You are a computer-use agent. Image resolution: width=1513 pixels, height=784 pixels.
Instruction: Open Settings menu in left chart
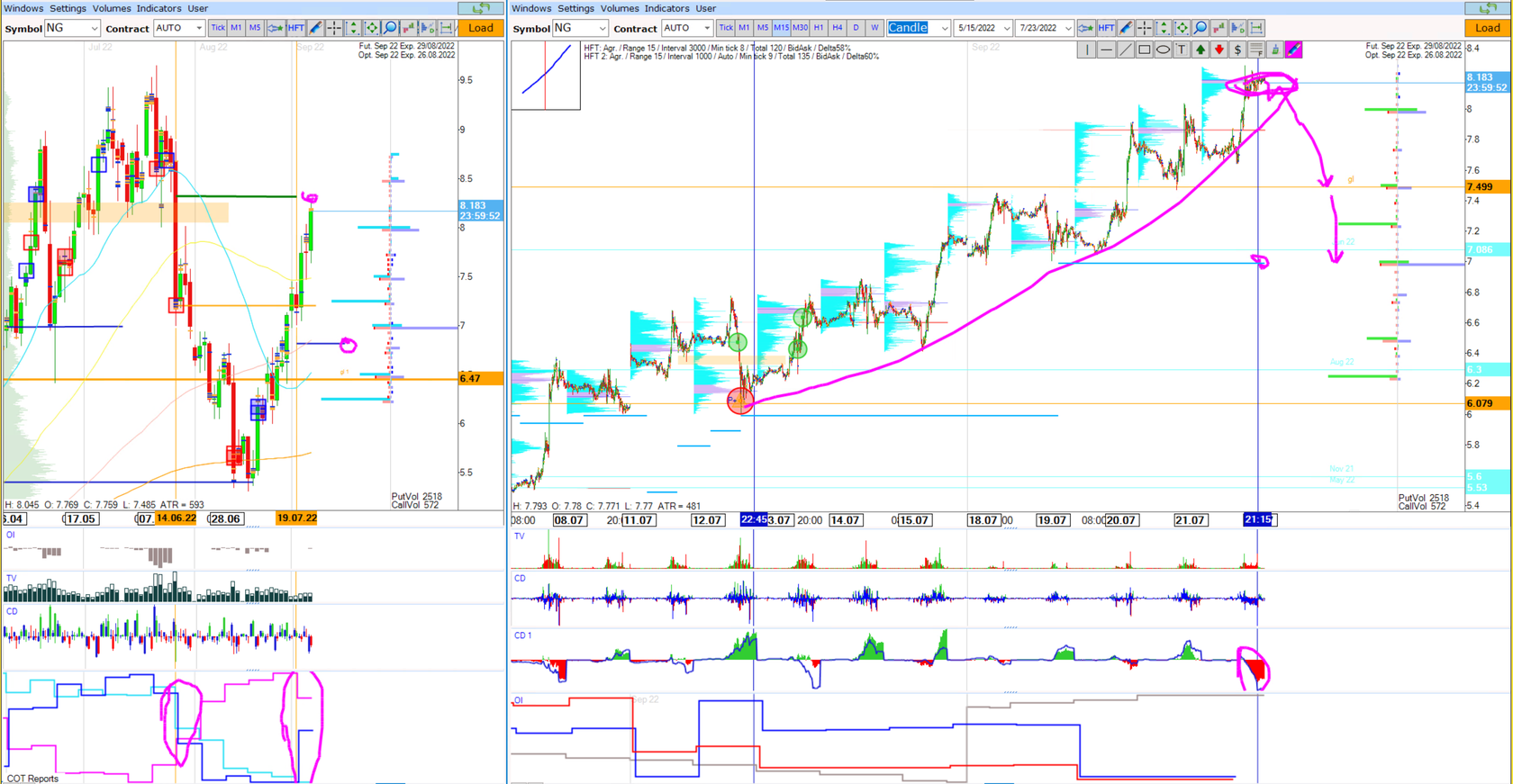[x=68, y=8]
